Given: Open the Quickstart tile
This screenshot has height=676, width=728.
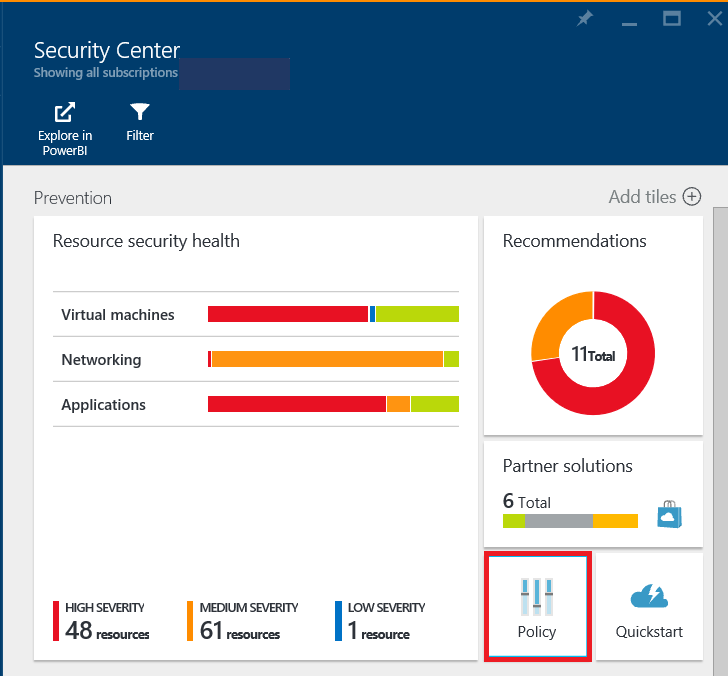Looking at the screenshot, I should click(649, 606).
